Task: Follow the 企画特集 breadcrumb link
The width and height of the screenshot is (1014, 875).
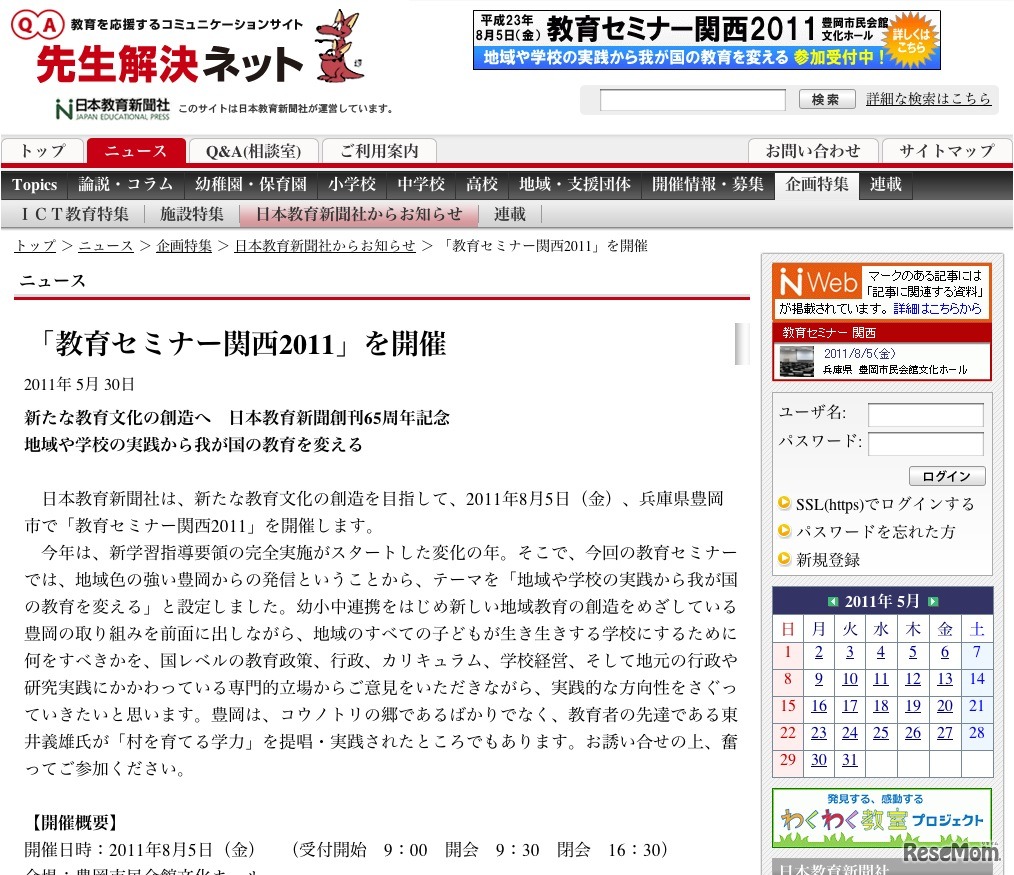Action: 184,246
